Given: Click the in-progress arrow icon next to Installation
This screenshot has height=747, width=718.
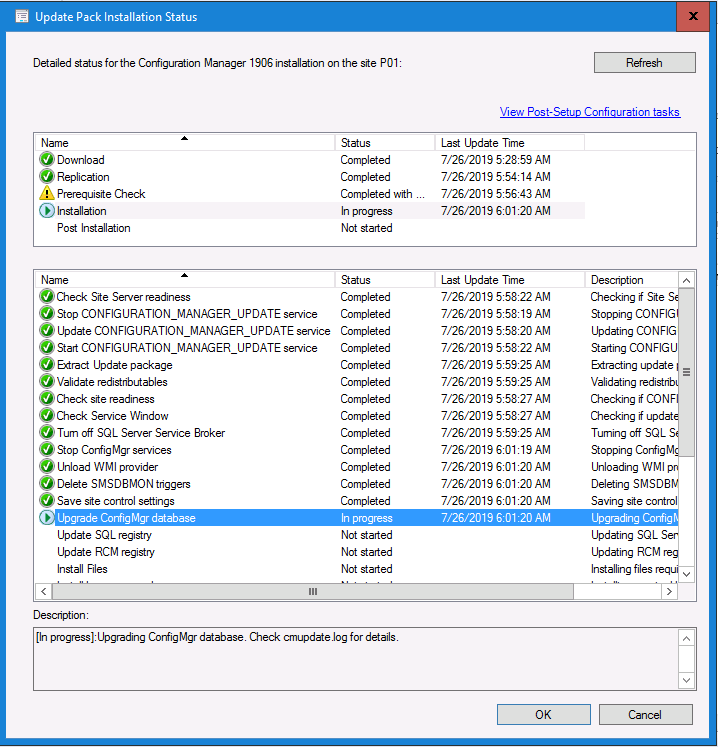Looking at the screenshot, I should pyautogui.click(x=47, y=211).
